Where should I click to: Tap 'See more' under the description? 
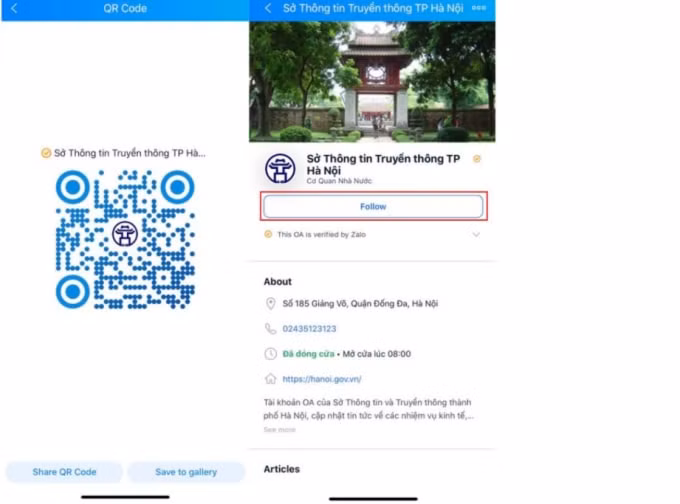(x=280, y=430)
